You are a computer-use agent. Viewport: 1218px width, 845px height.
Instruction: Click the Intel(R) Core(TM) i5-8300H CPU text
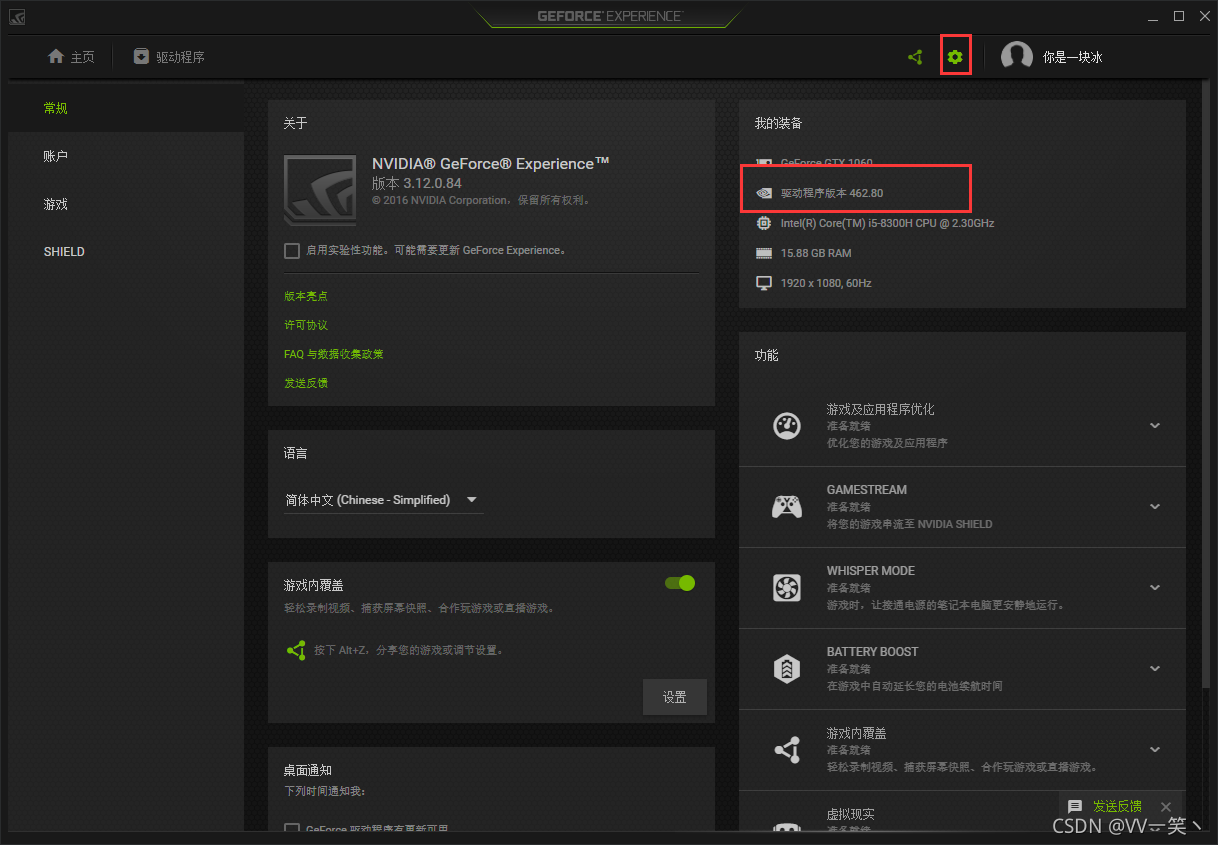point(888,223)
